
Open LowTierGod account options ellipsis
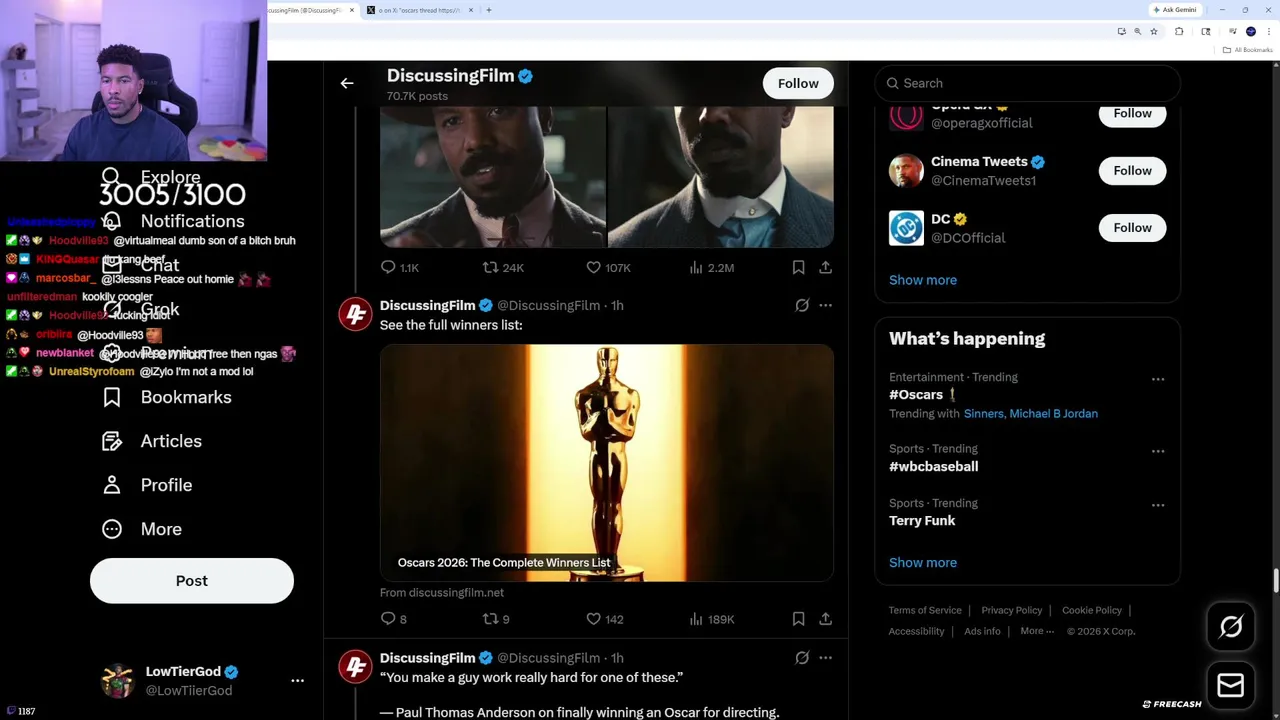tap(297, 680)
